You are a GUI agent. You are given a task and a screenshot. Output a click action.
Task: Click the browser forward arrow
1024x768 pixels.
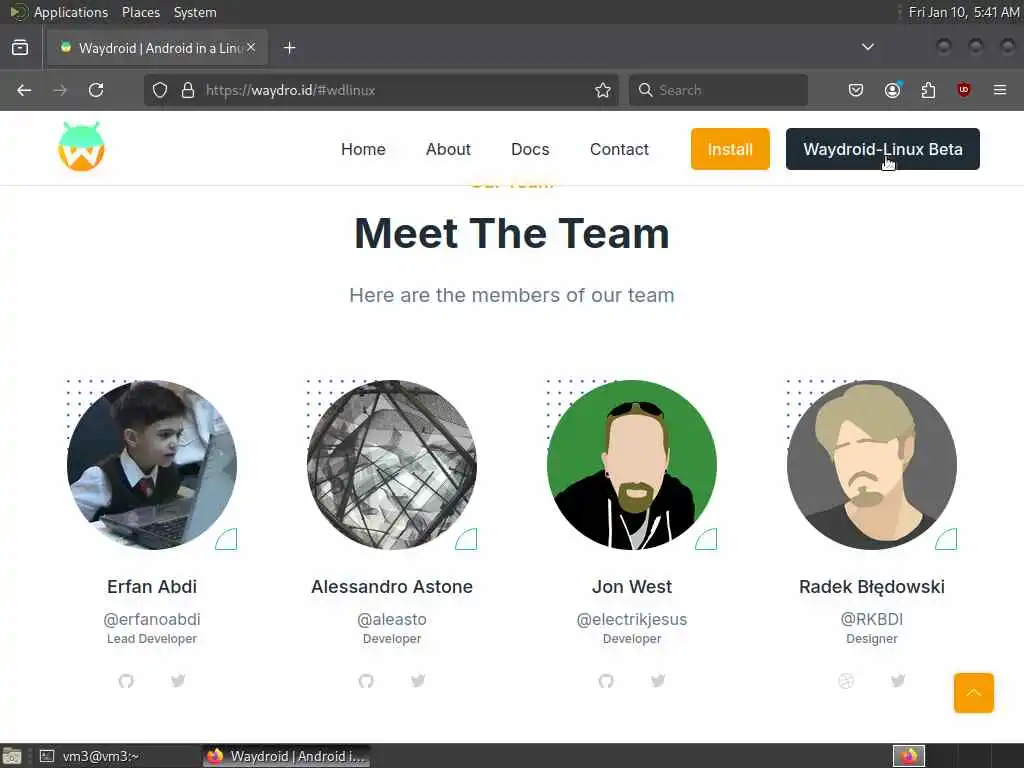60,90
